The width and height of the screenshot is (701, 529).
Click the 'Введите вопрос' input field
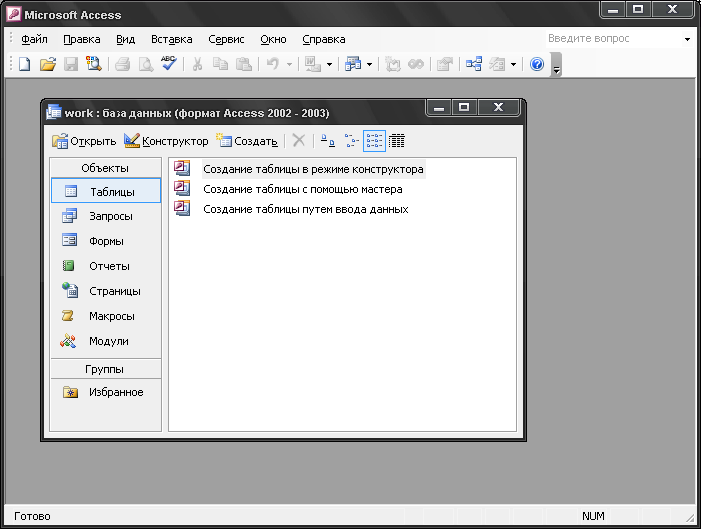(613, 39)
